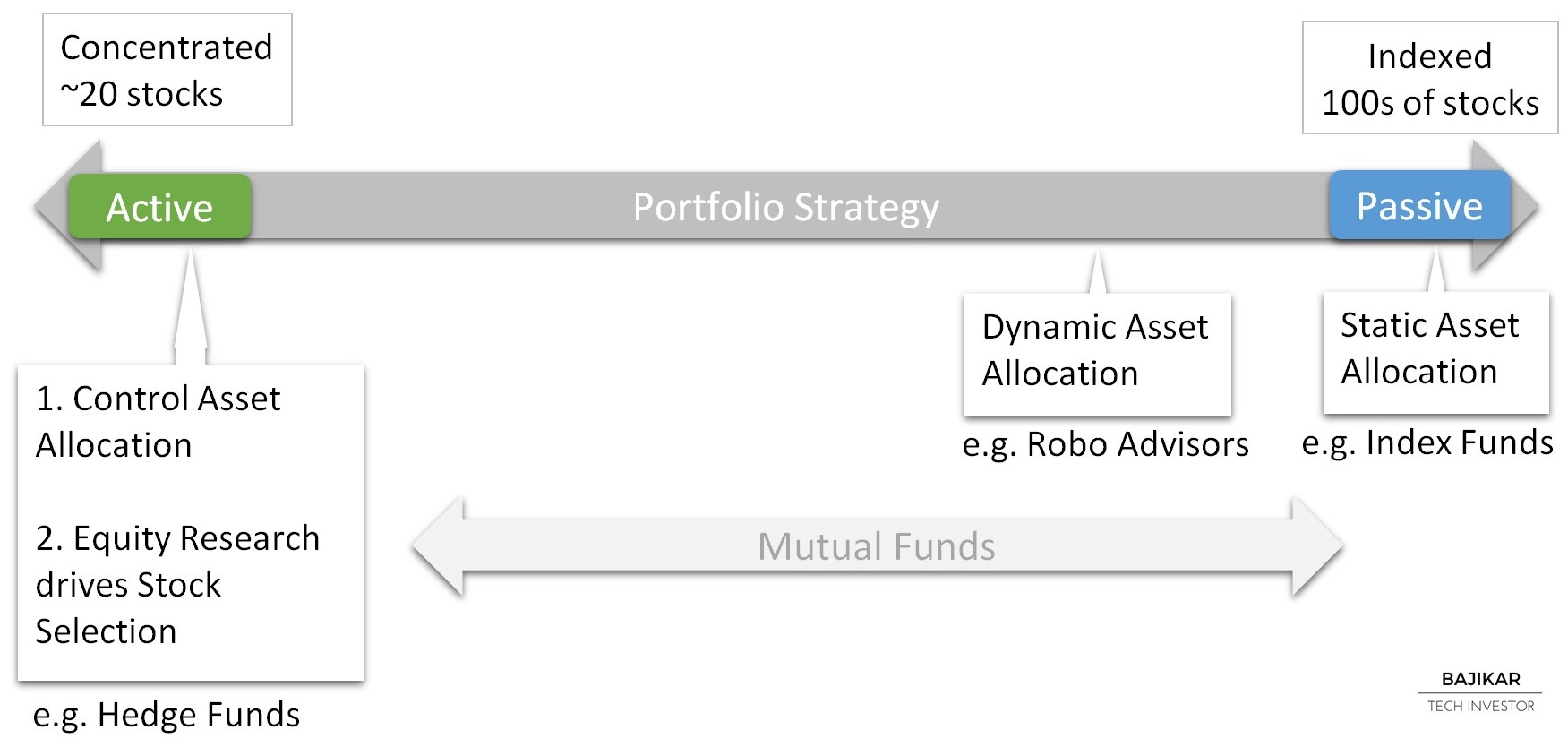Click left arrowhead of Mutual Funds arrow
Viewport: 1568px width, 747px height.
click(438, 546)
